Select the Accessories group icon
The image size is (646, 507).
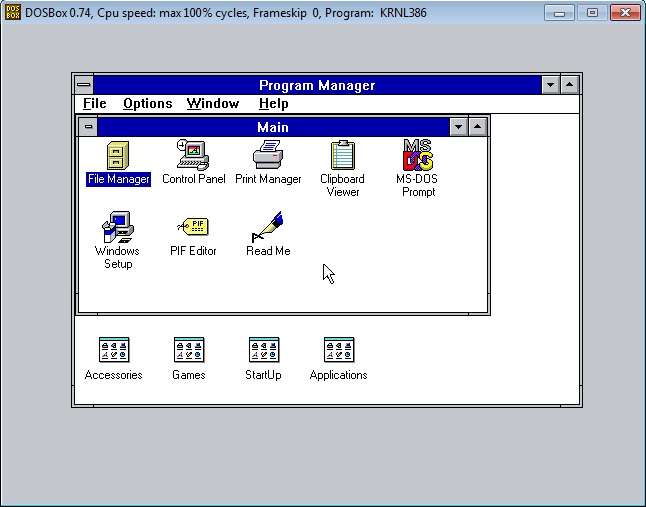point(114,350)
